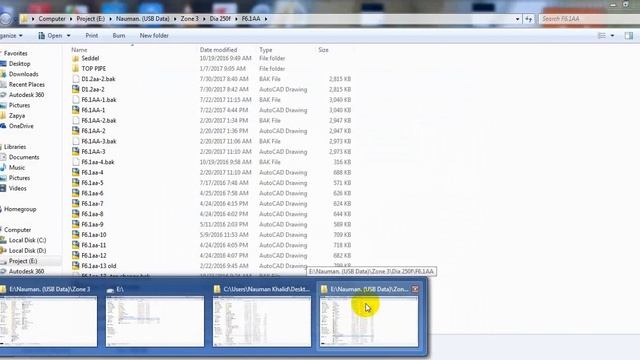This screenshot has height=360, width=640.
Task: Open Homegroup in navigation pane
Action: tap(20, 209)
